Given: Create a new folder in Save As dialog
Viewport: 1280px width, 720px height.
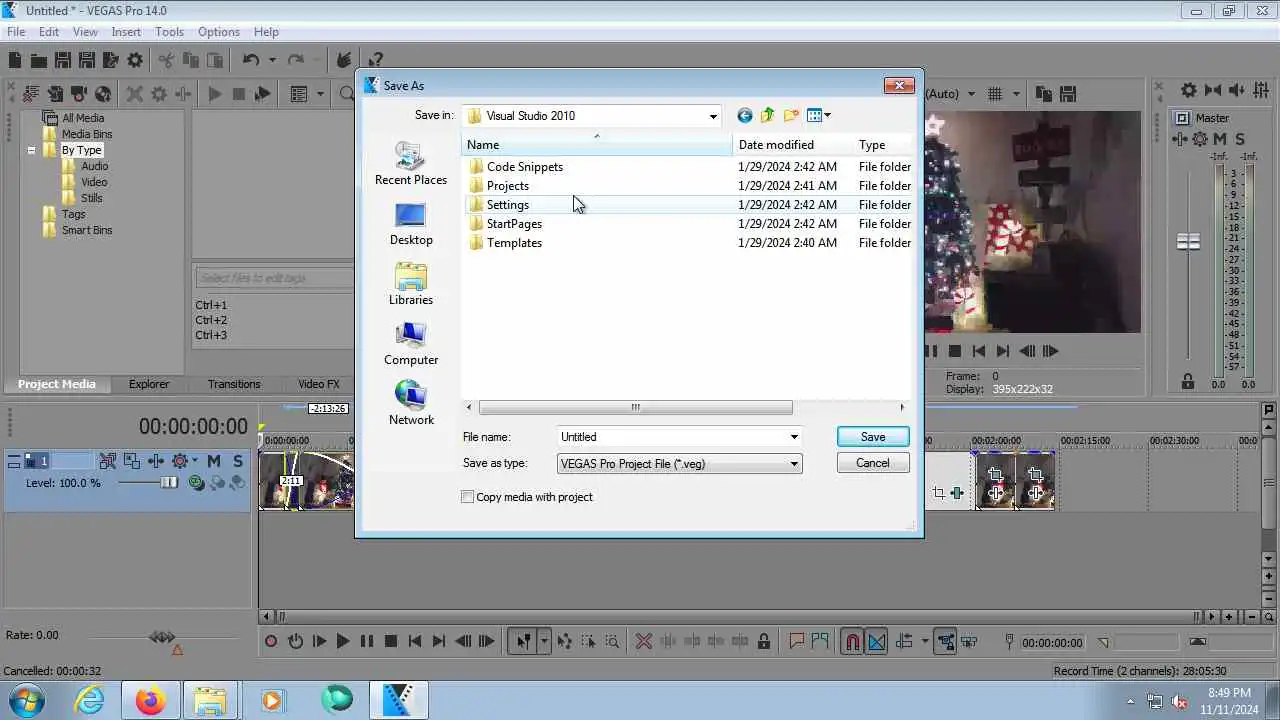Looking at the screenshot, I should tap(791, 116).
